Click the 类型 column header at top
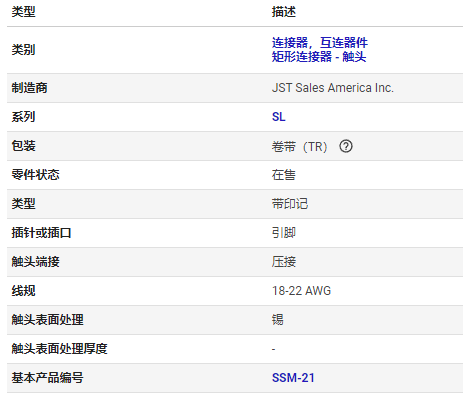The width and height of the screenshot is (463, 398). (x=23, y=12)
